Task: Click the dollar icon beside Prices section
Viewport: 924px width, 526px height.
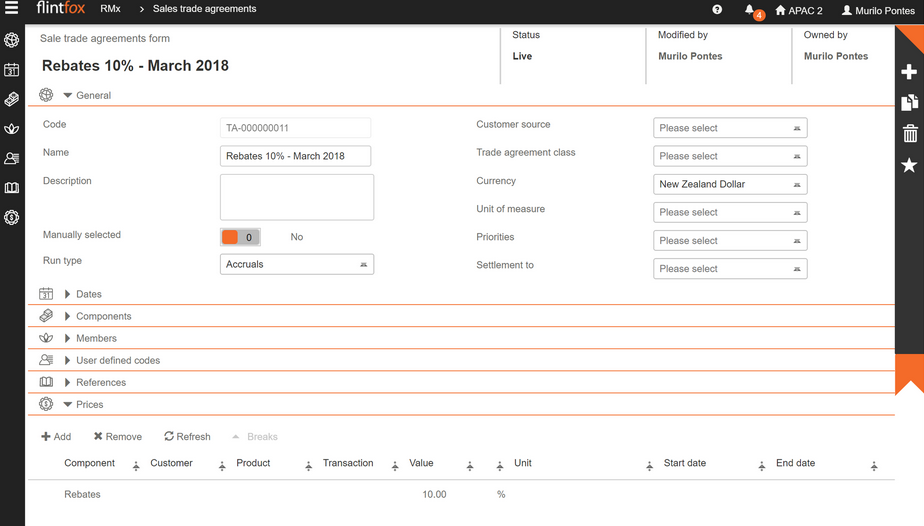Action: point(46,404)
